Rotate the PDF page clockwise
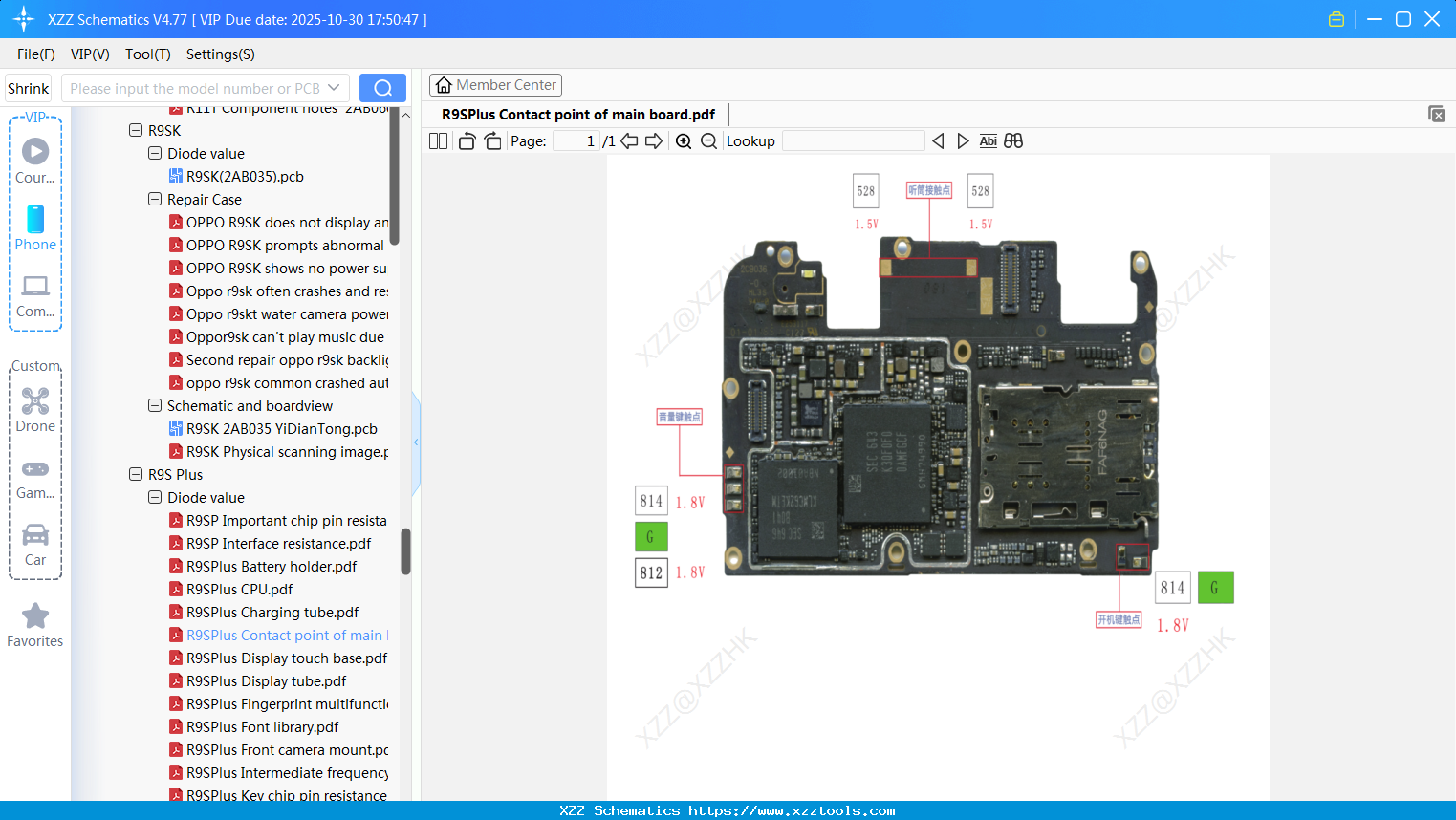The image size is (1456, 820). tap(492, 140)
